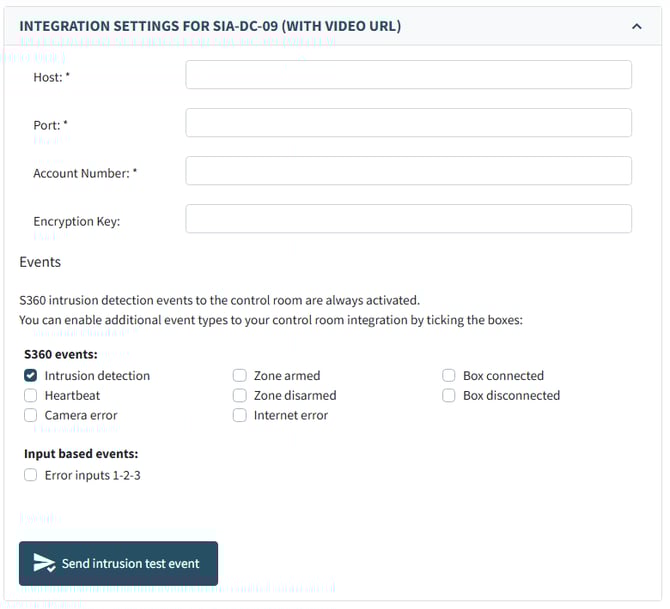Collapse the Integration Settings panel chevron
Screen dimensions: 670x609
(x=637, y=27)
